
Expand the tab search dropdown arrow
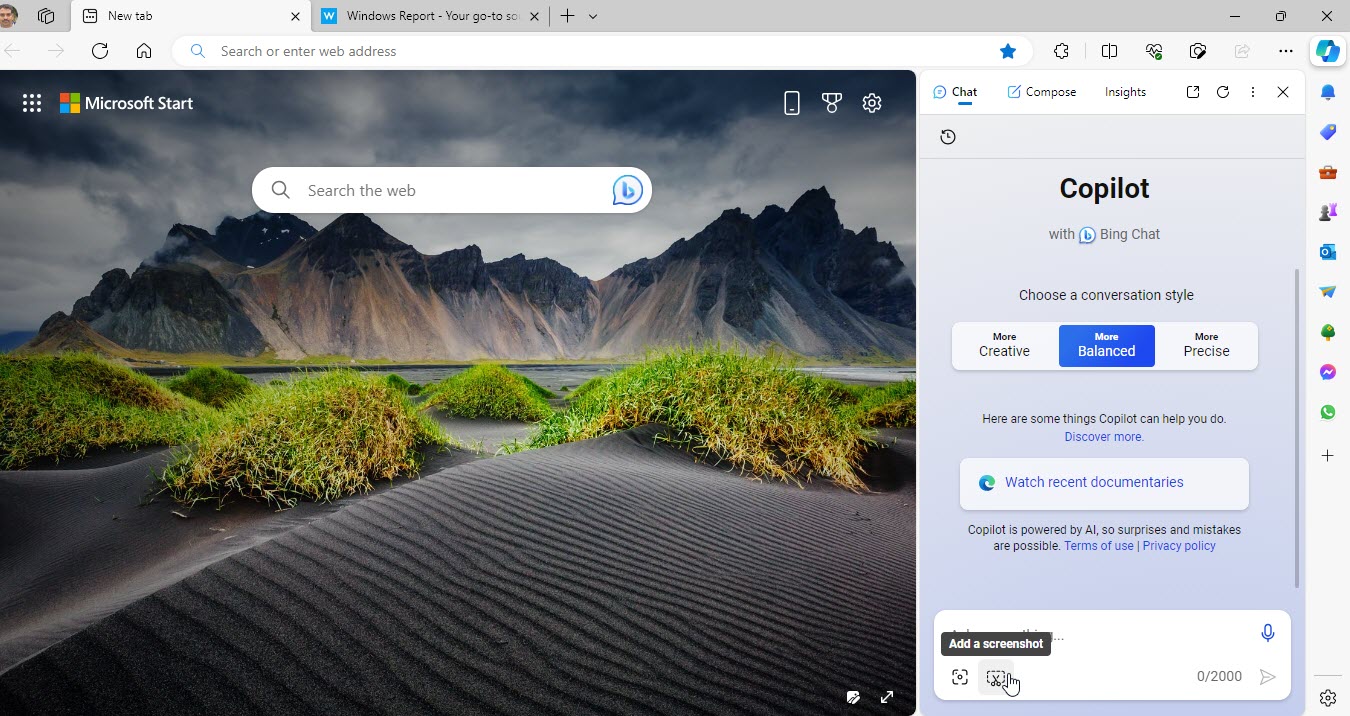pos(593,16)
